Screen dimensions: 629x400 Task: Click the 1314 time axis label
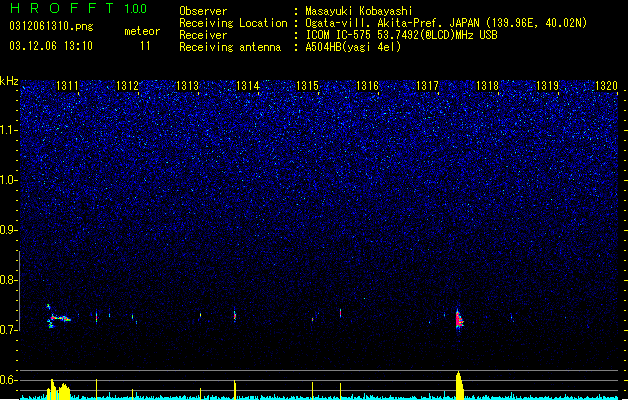pos(248,86)
